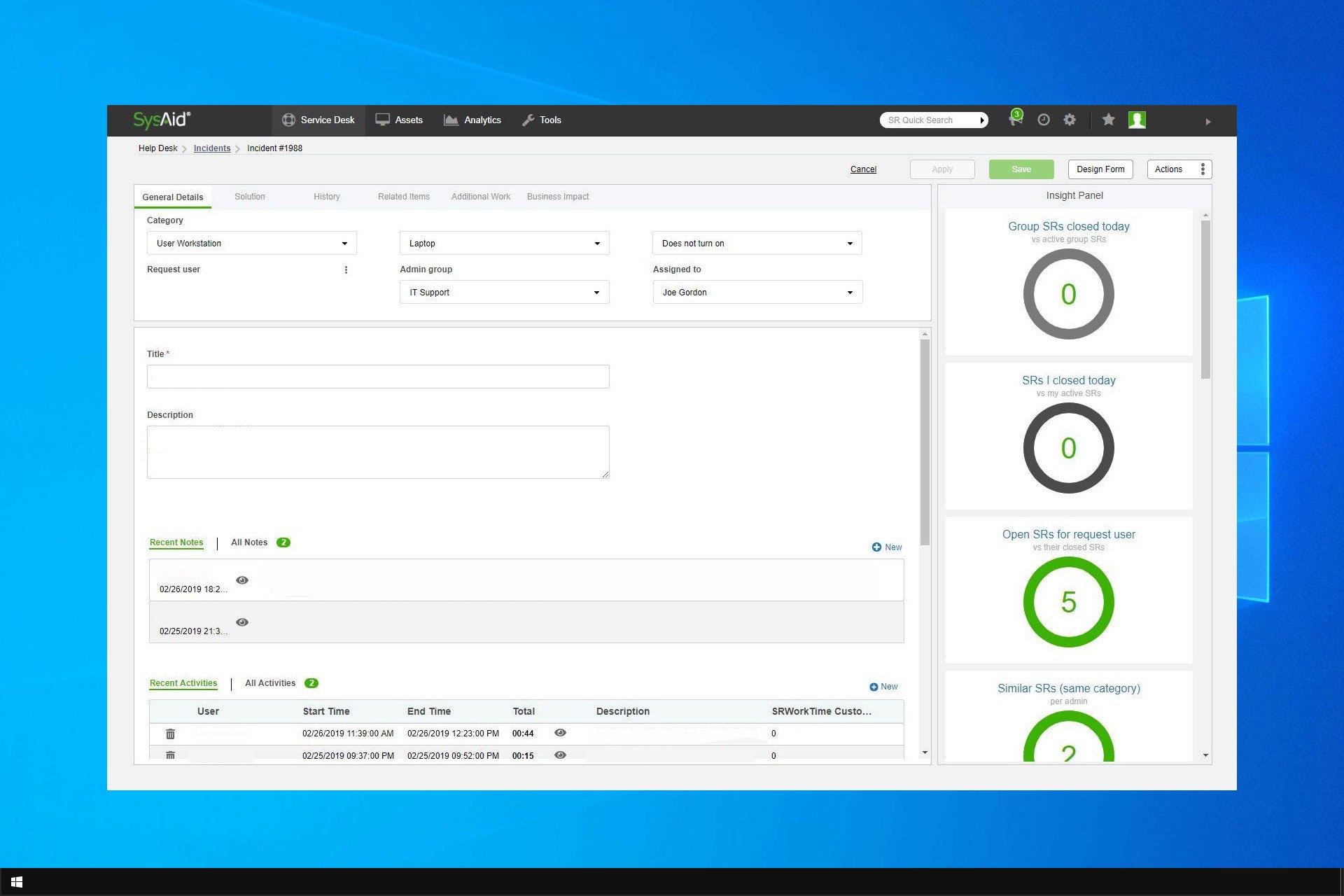Open the Tools module icon

[527, 120]
